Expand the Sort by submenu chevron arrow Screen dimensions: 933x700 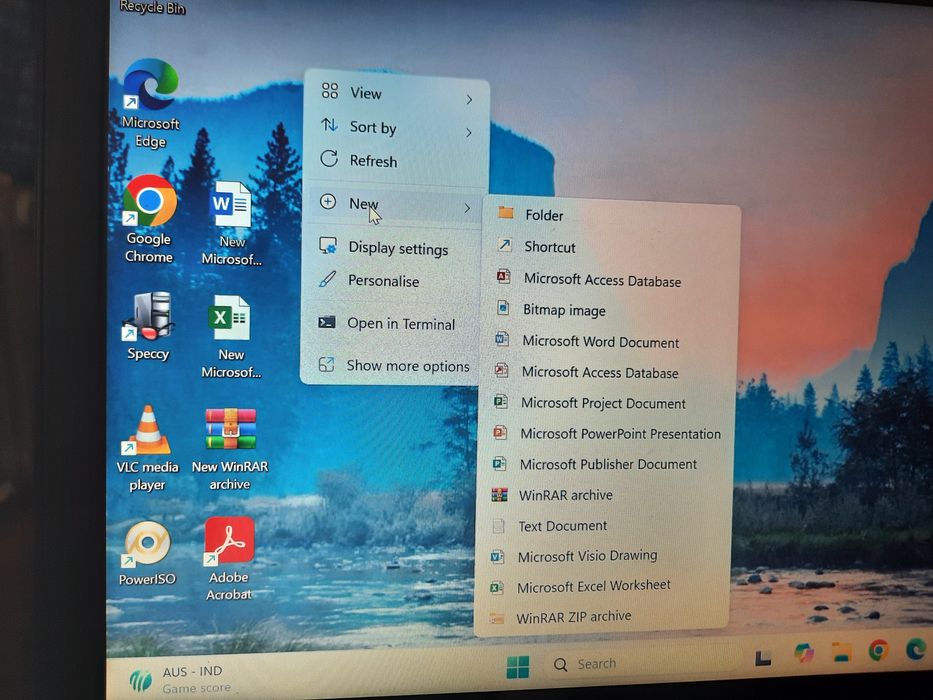pos(469,132)
